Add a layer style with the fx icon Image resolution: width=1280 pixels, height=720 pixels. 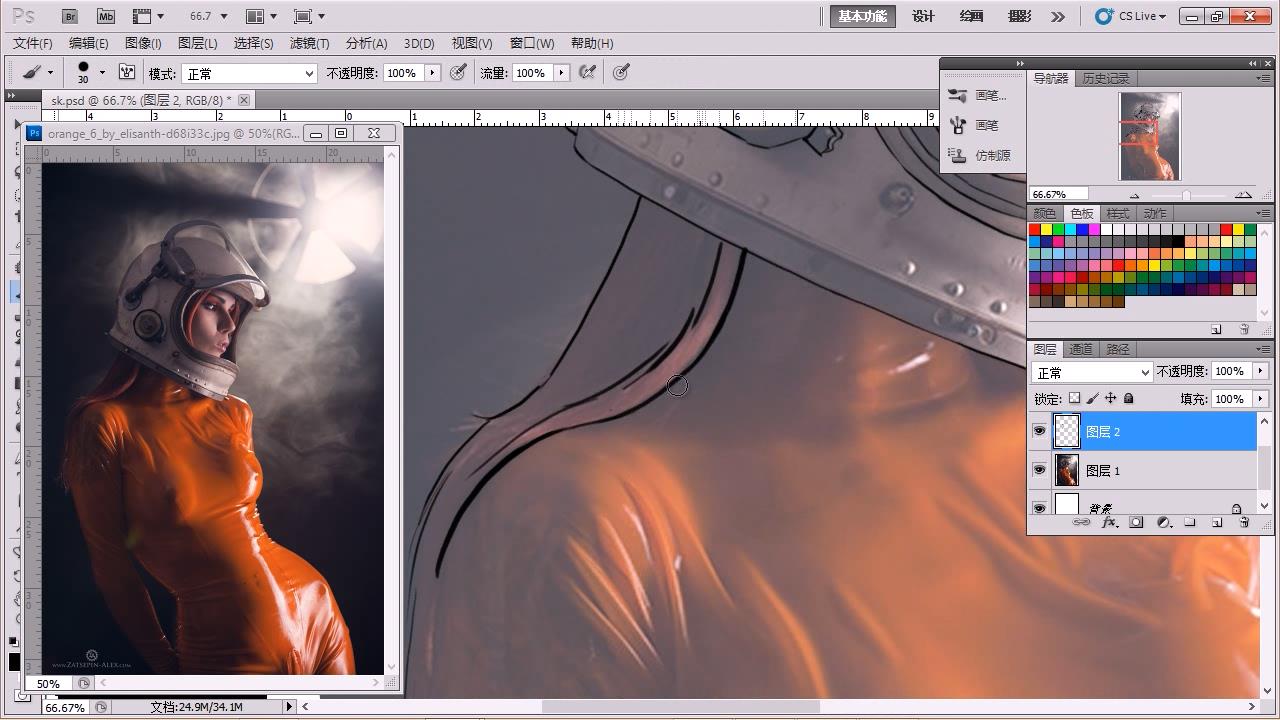(1108, 522)
